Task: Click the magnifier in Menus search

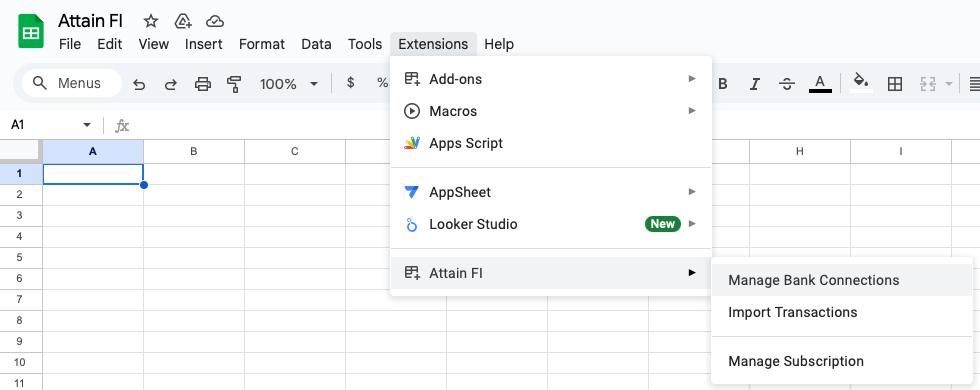Action: 40,83
